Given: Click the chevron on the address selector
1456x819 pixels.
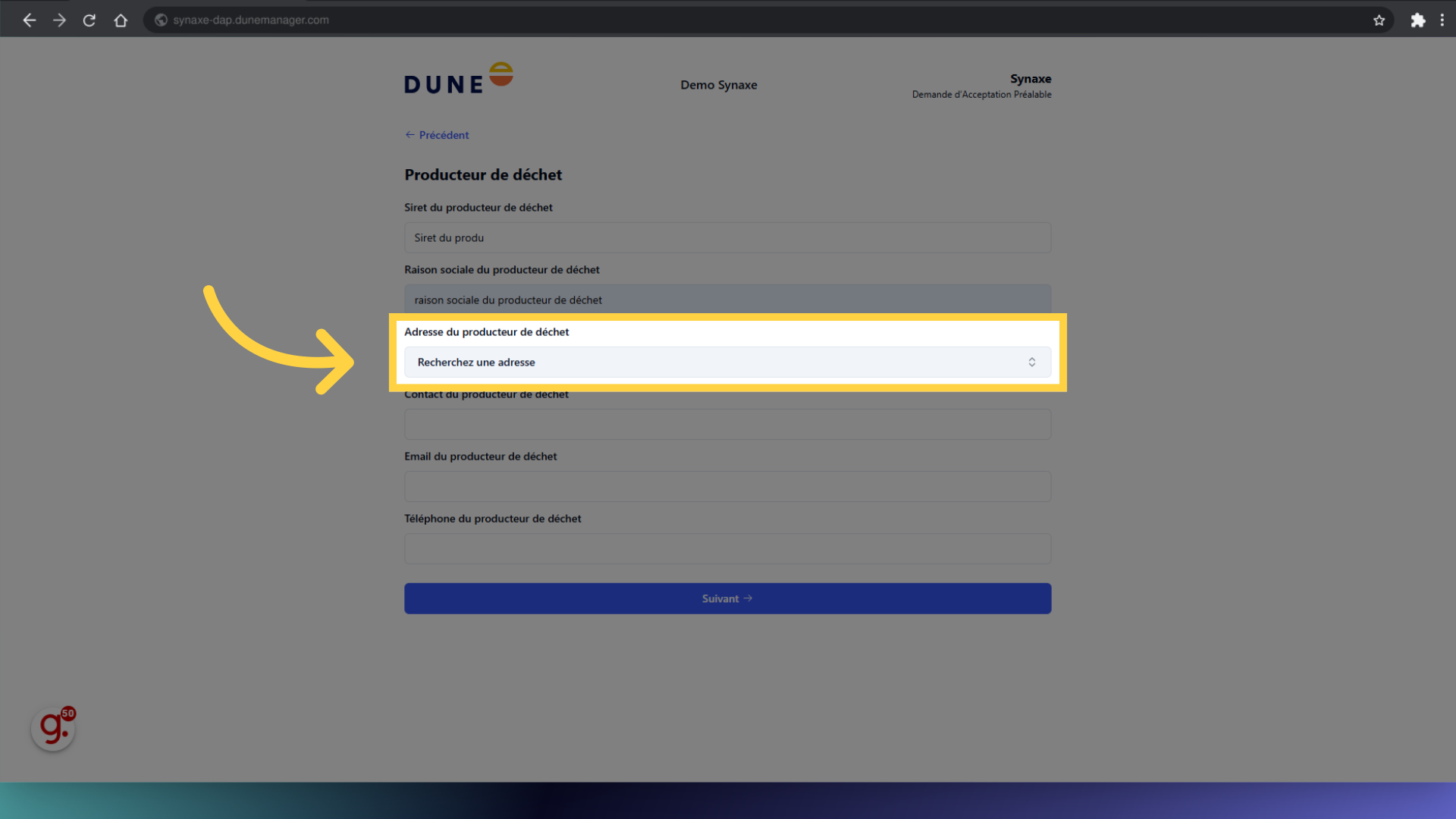Looking at the screenshot, I should tap(1032, 362).
